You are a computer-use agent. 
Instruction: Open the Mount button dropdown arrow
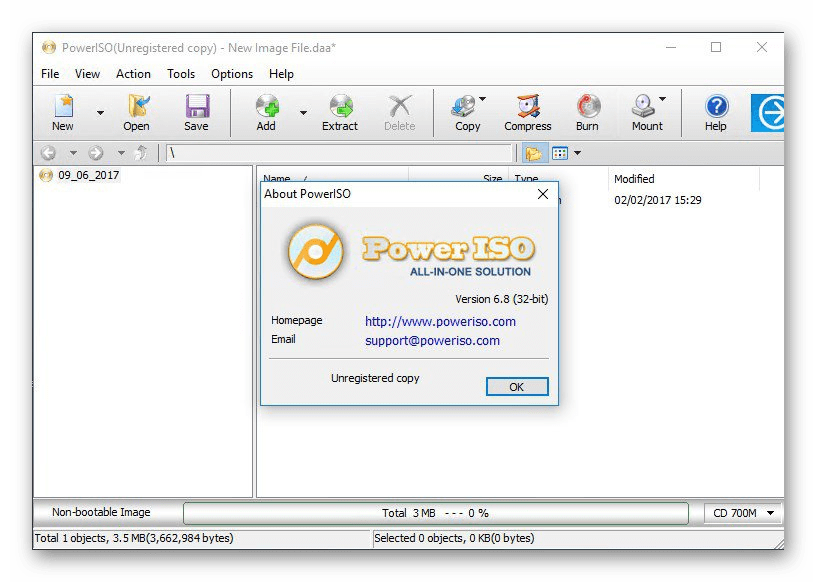pos(662,99)
